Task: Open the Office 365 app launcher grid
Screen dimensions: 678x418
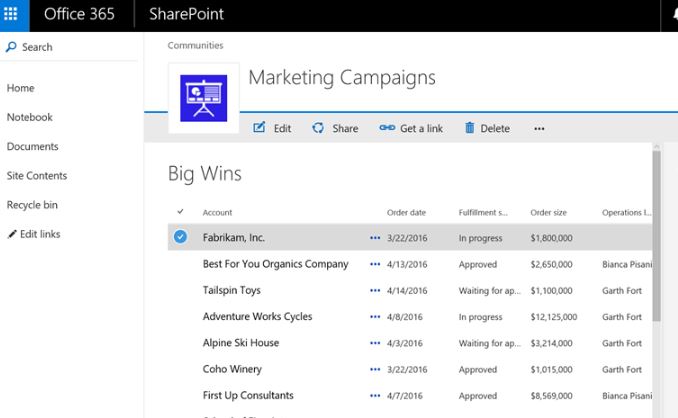Action: (10, 14)
